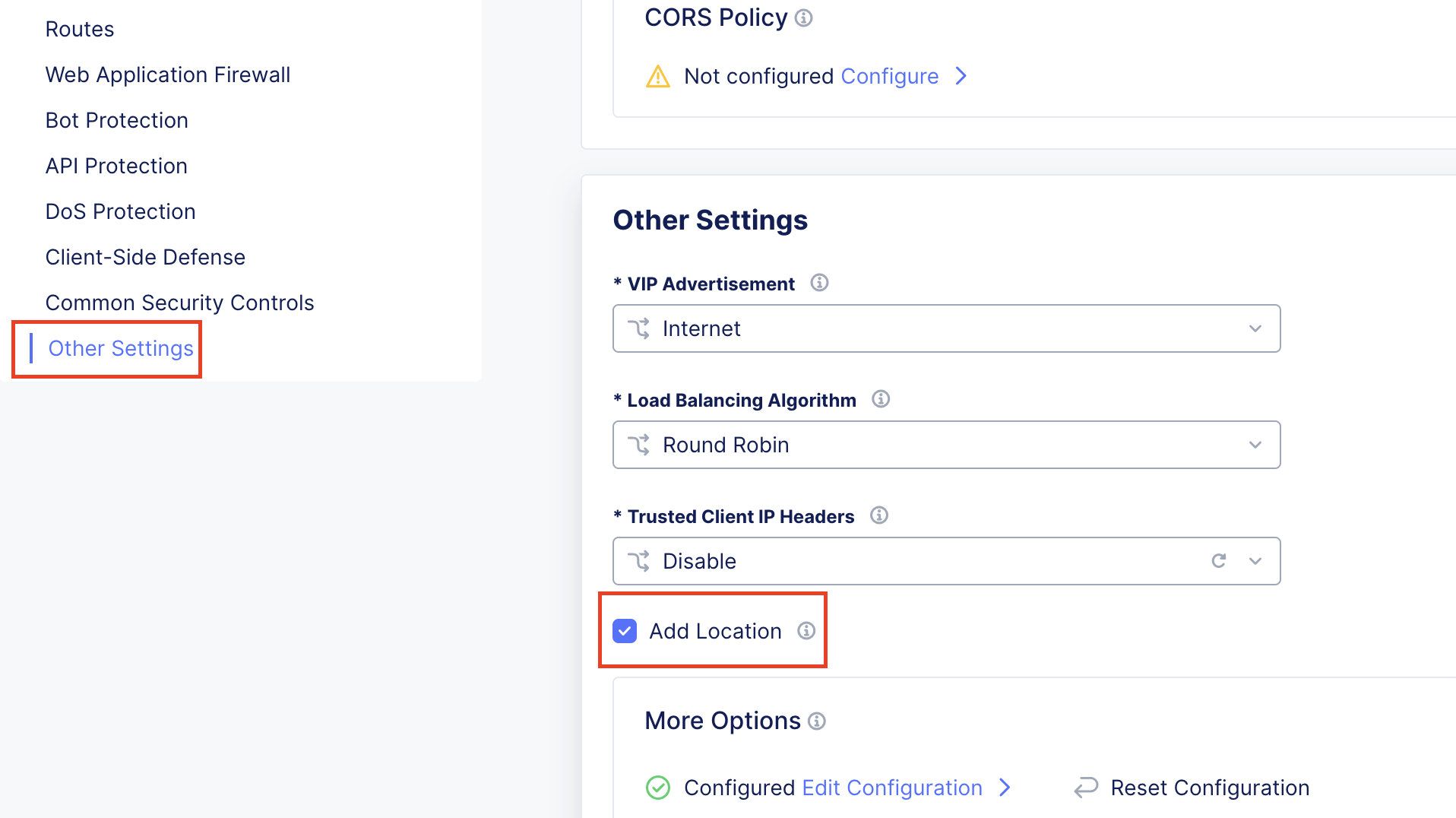
Task: Uncheck the Add Location checkbox
Action: click(625, 631)
